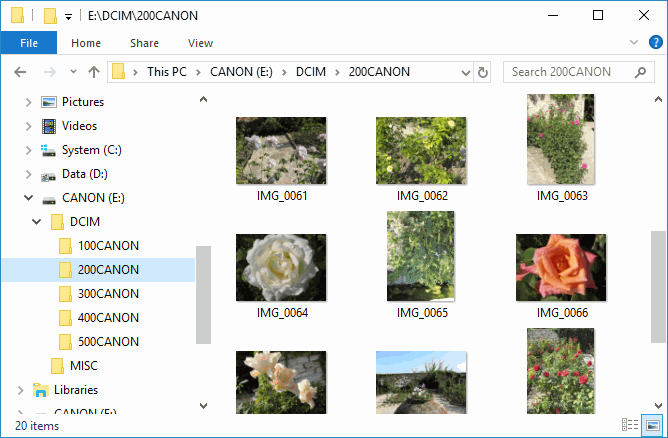The width and height of the screenshot is (668, 438).
Task: Expand the Libraries tree node
Action: click(x=22, y=389)
